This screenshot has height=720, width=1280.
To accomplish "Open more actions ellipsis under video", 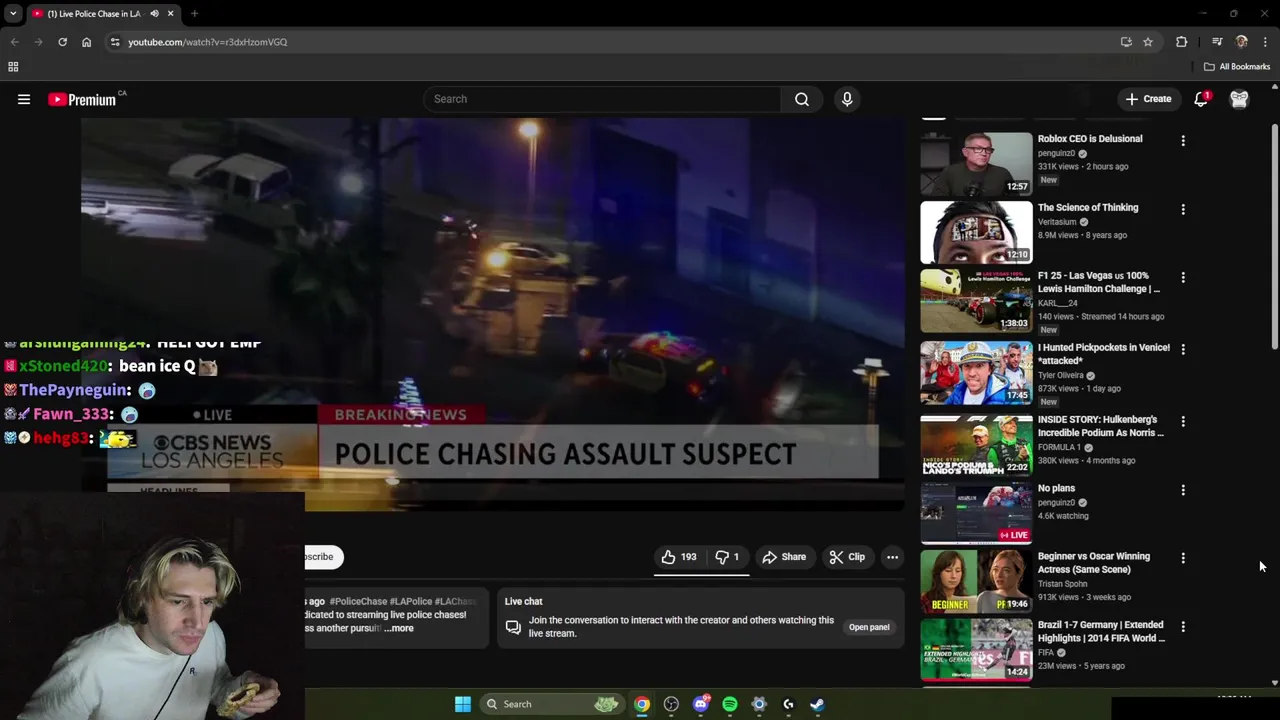I will coord(892,557).
